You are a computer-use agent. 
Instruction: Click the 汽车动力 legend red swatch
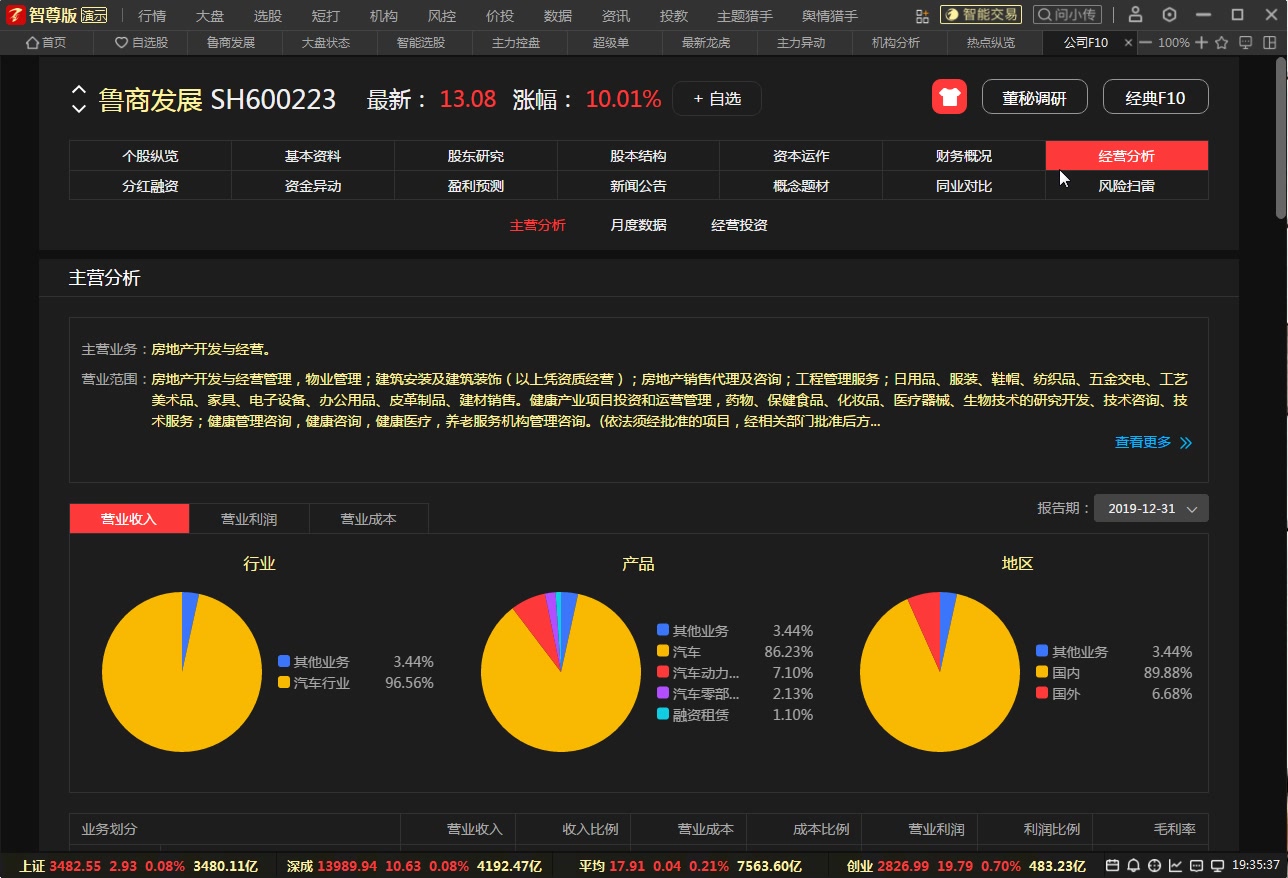663,672
